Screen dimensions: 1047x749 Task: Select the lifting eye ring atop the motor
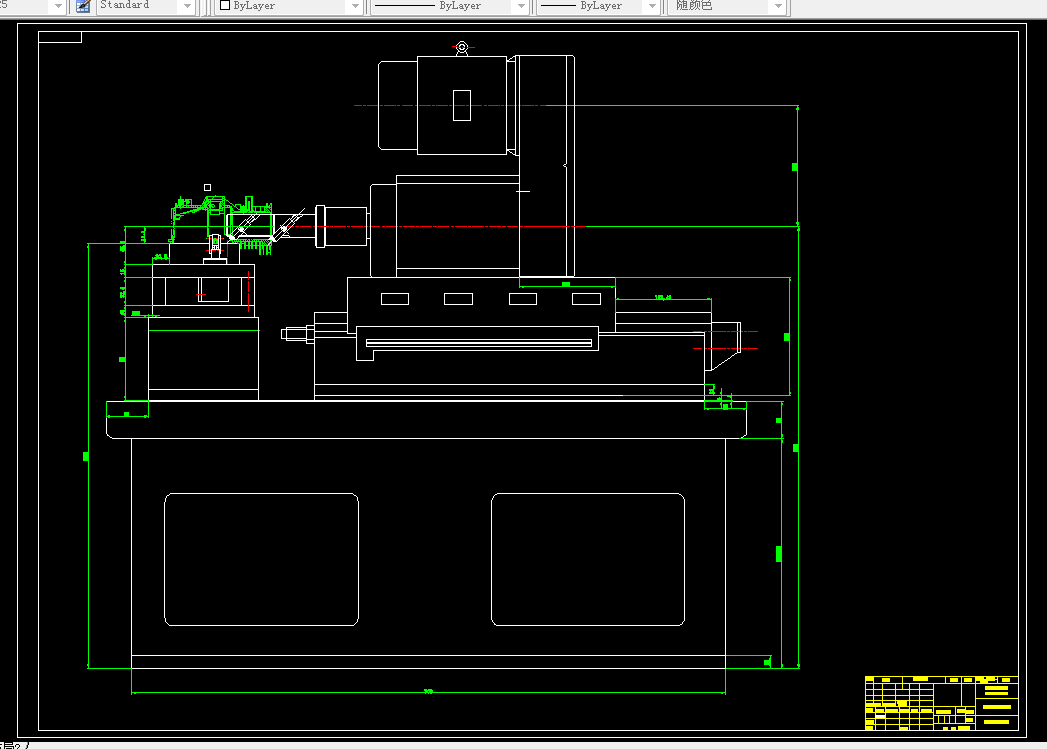pos(461,47)
